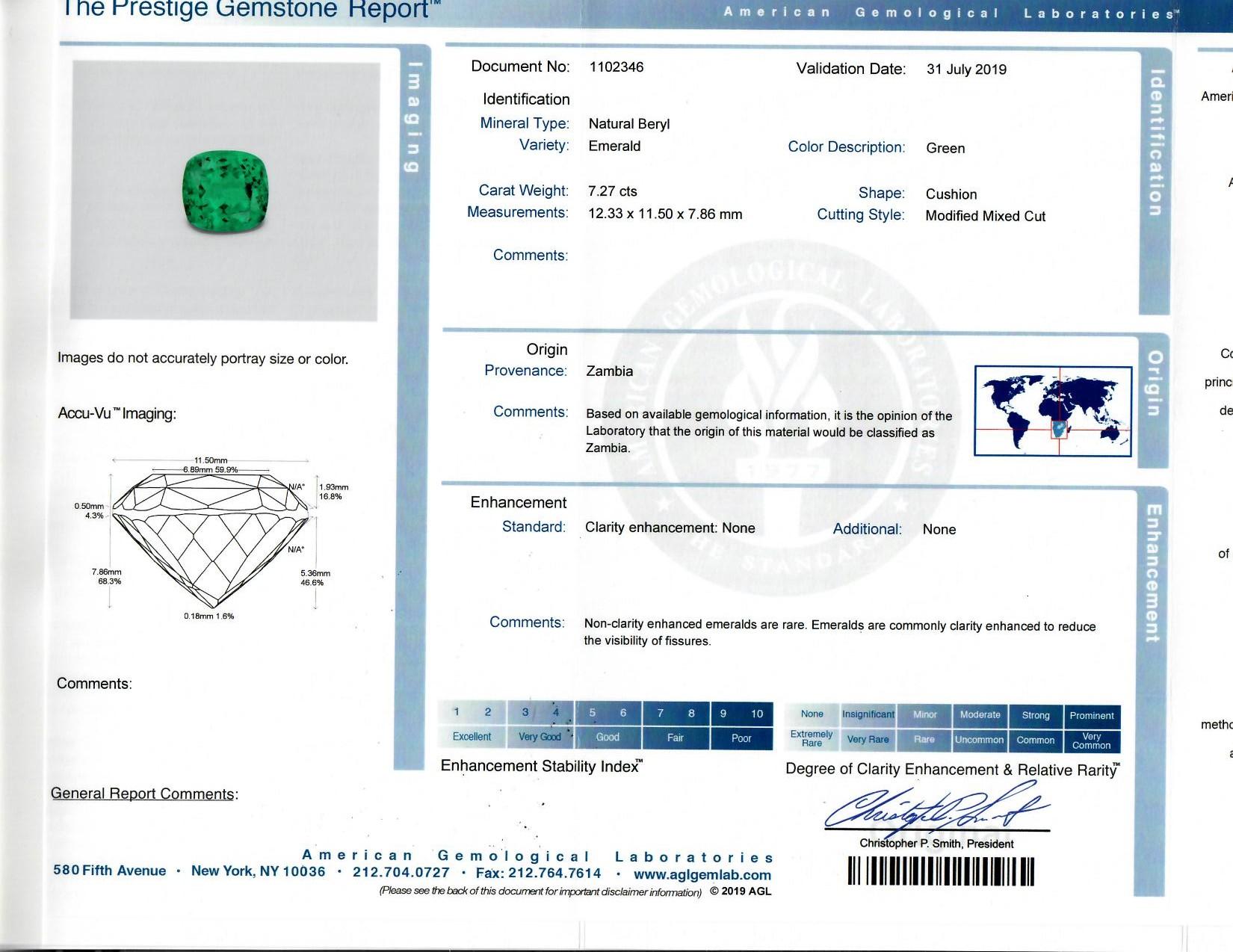1233x952 pixels.
Task: Click the world map showing Zambia origin
Action: [1053, 411]
